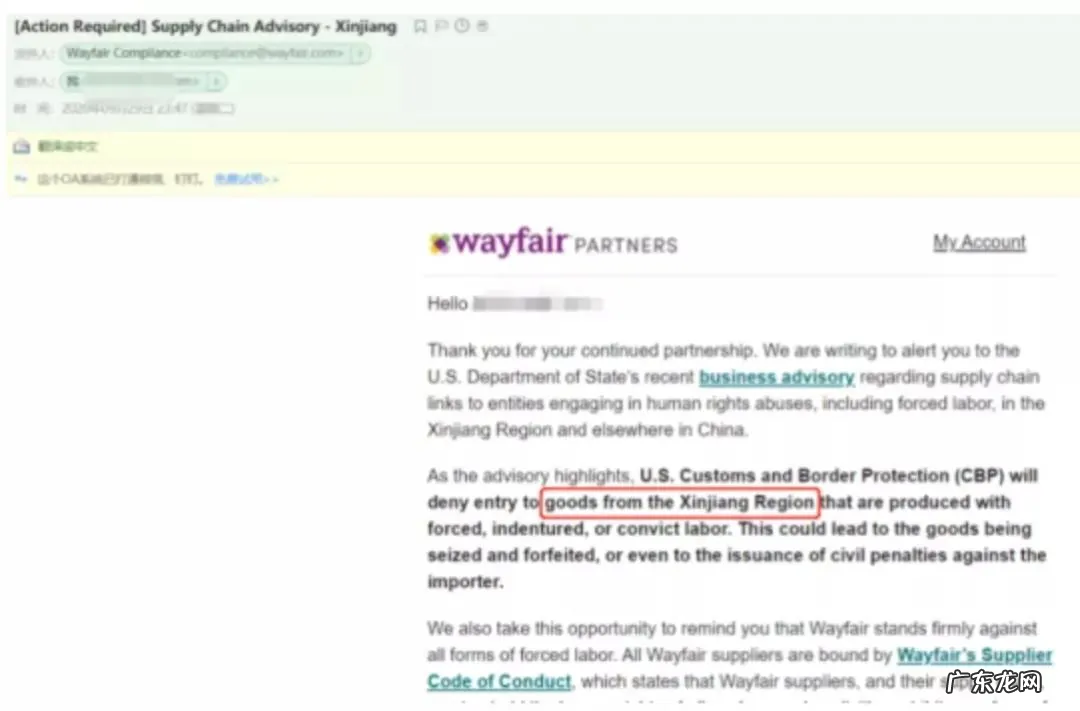Click the small icon on the OA notice row

(x=21, y=179)
